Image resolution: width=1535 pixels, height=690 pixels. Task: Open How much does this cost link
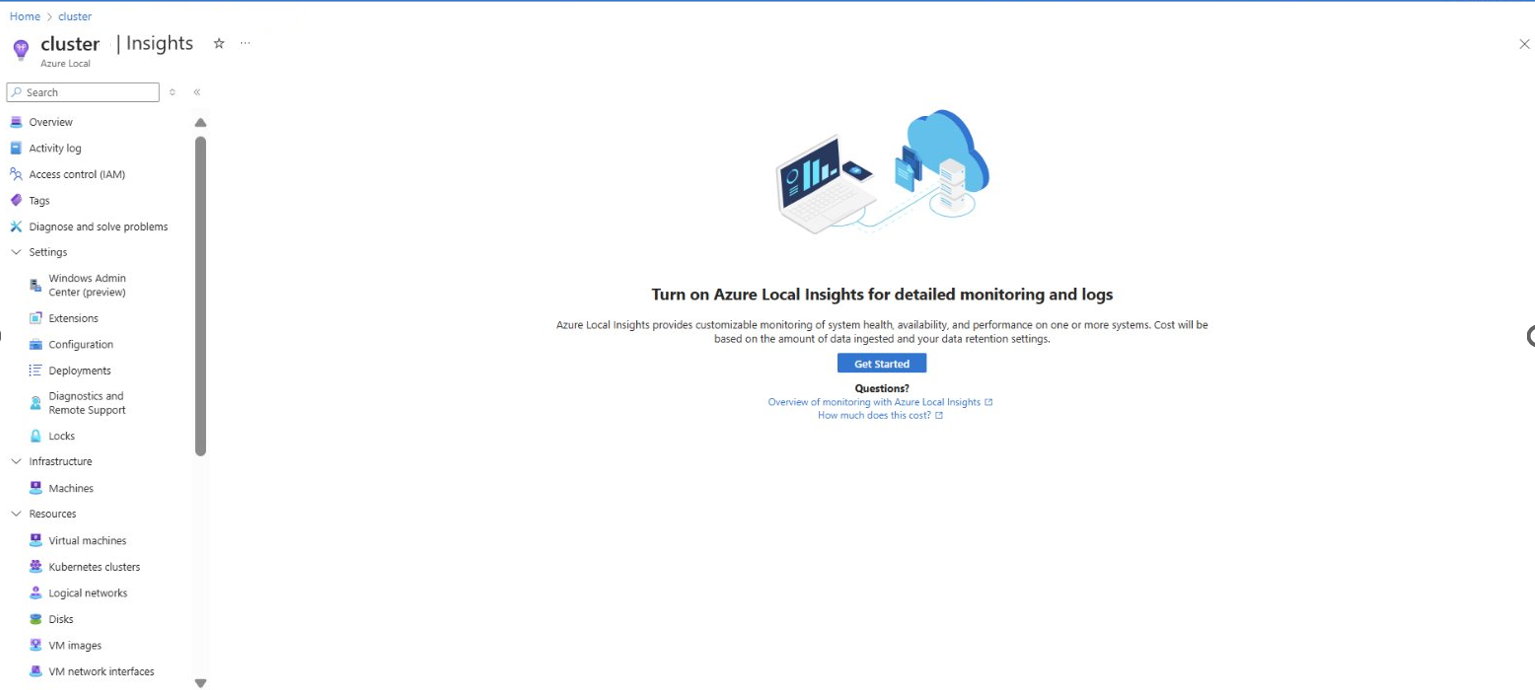[x=880, y=415]
